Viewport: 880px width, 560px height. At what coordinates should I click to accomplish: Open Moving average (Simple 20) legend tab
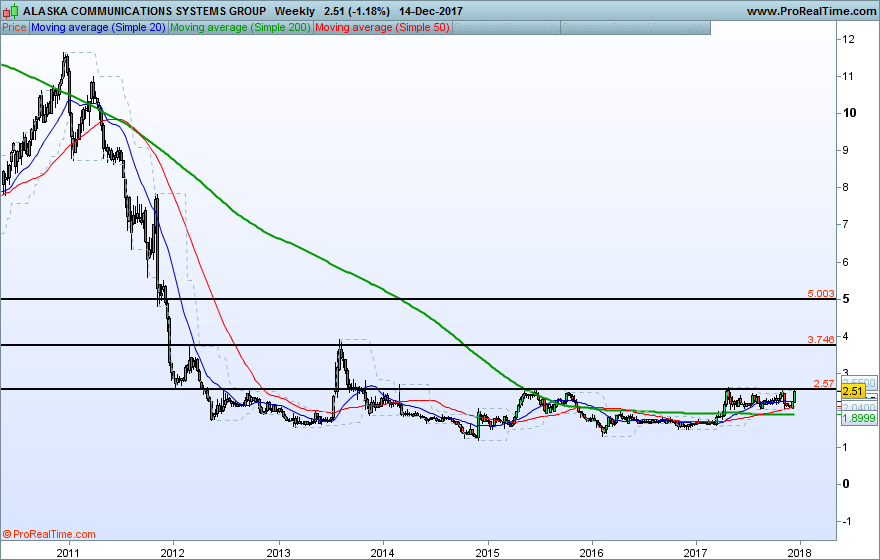[98, 27]
